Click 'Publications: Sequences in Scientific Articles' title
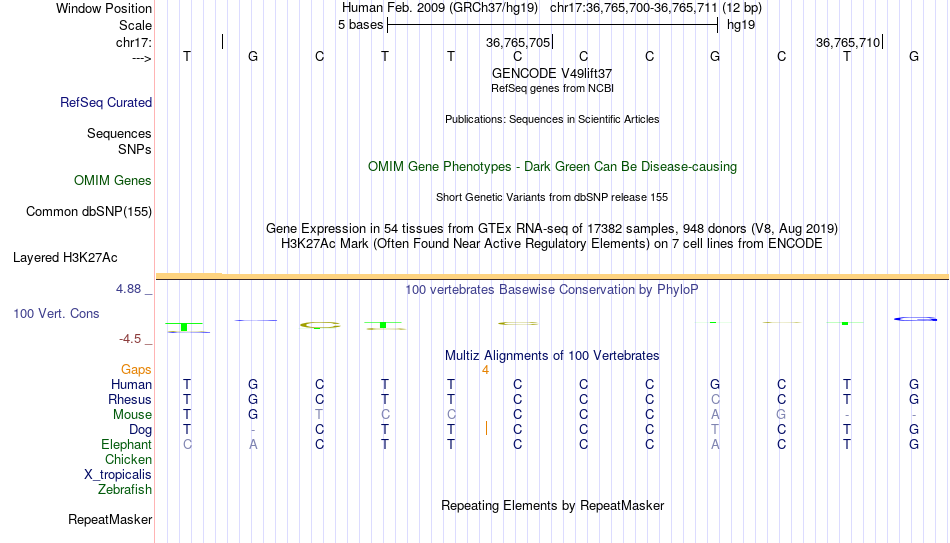 552,119
